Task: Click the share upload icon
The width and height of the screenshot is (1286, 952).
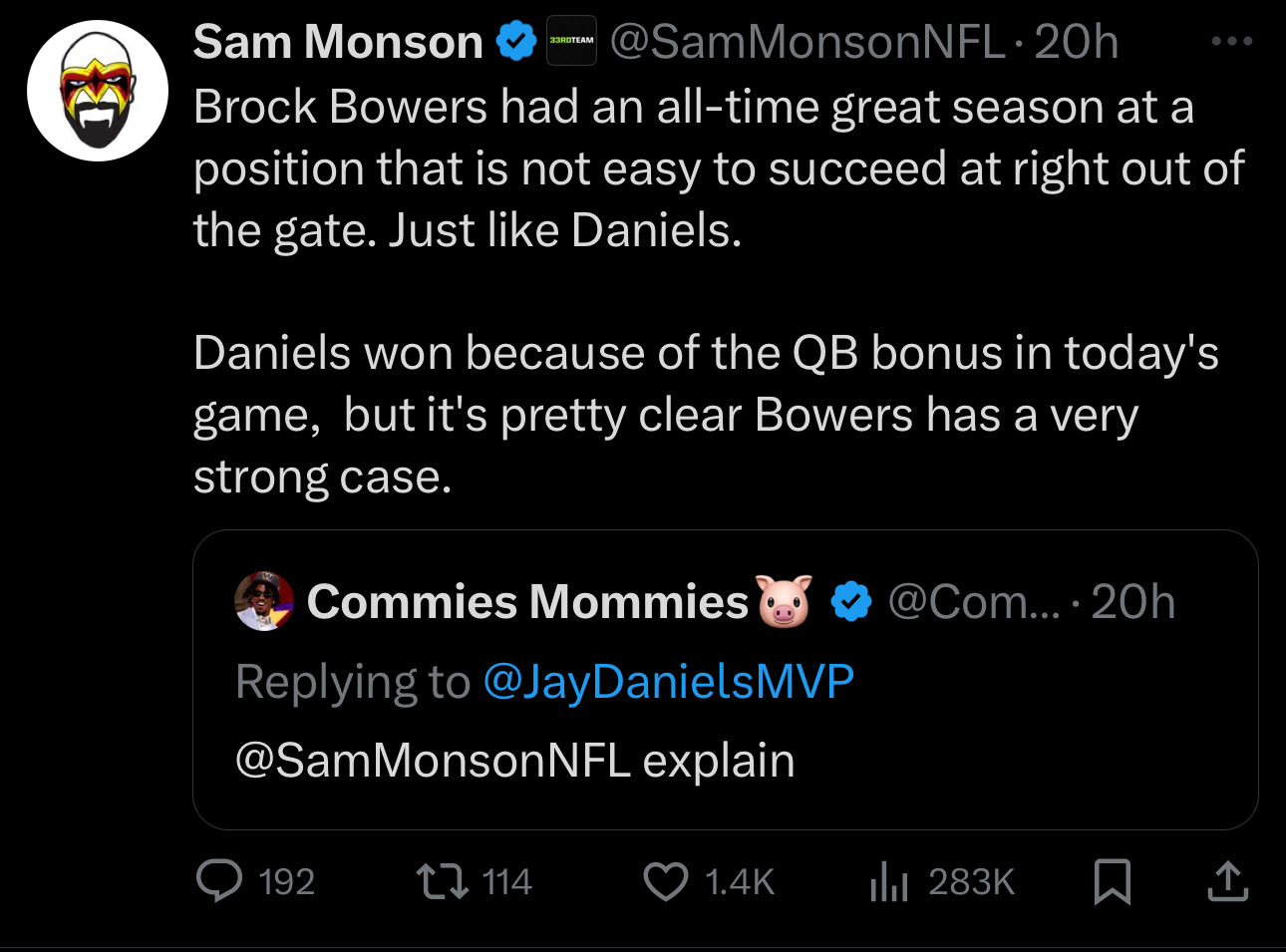Action: point(1227,881)
